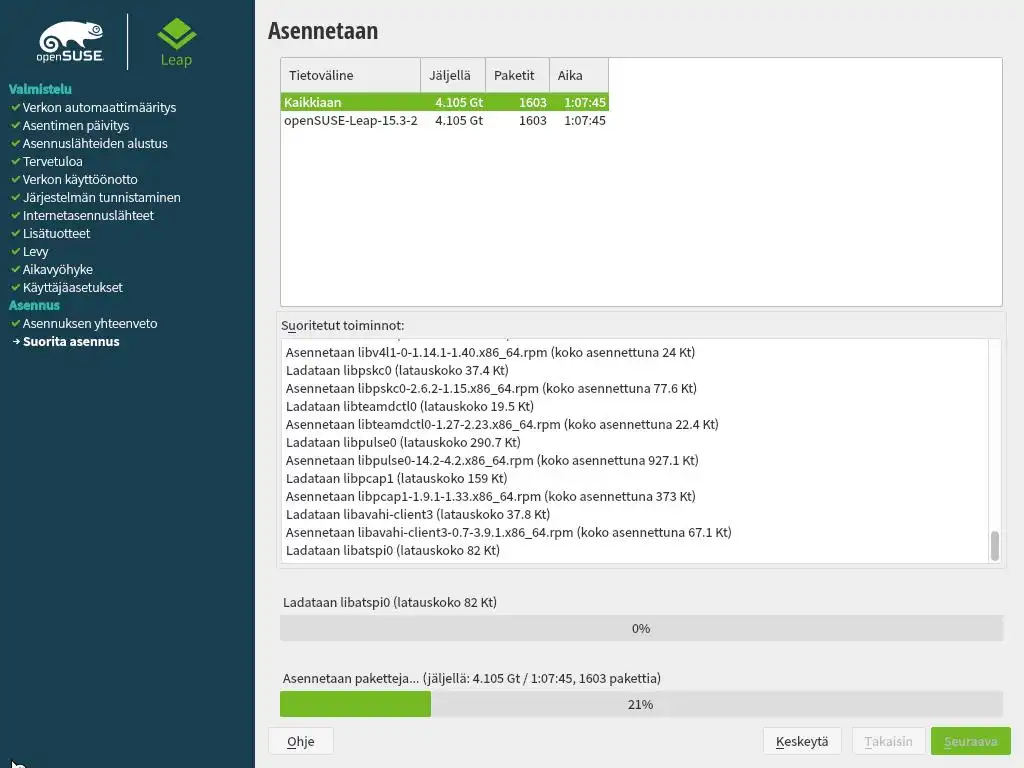The height and width of the screenshot is (768, 1024).
Task: Click log line Asennetaan libpulse0-14.2
Action: pos(492,460)
